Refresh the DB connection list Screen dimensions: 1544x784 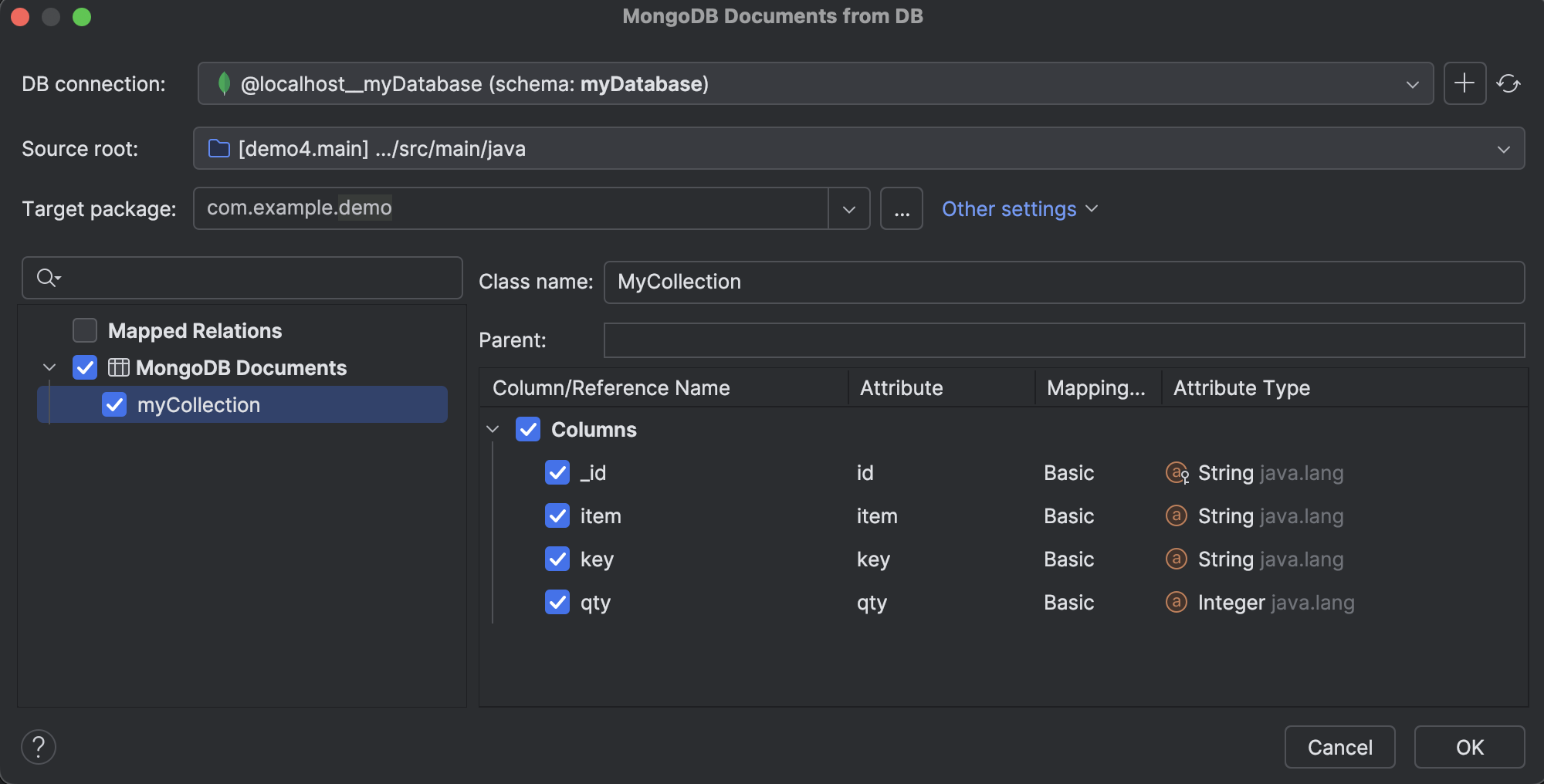(1509, 83)
